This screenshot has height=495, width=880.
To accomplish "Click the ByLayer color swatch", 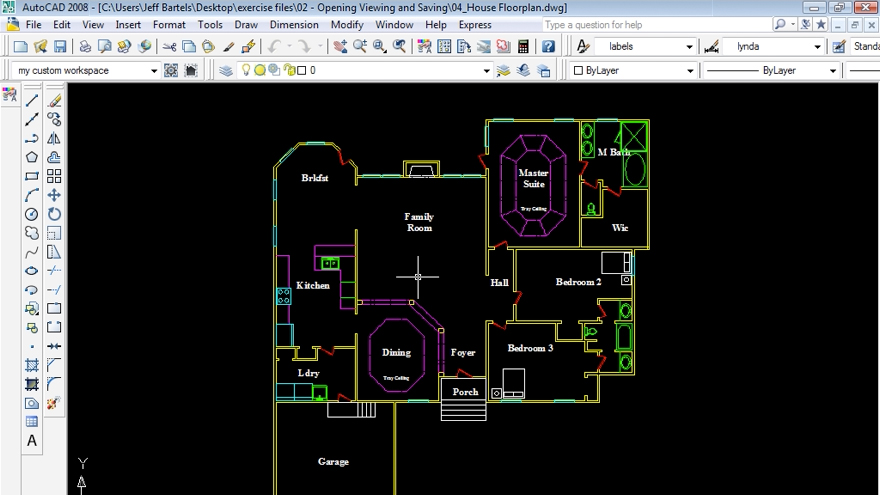I will (x=578, y=71).
